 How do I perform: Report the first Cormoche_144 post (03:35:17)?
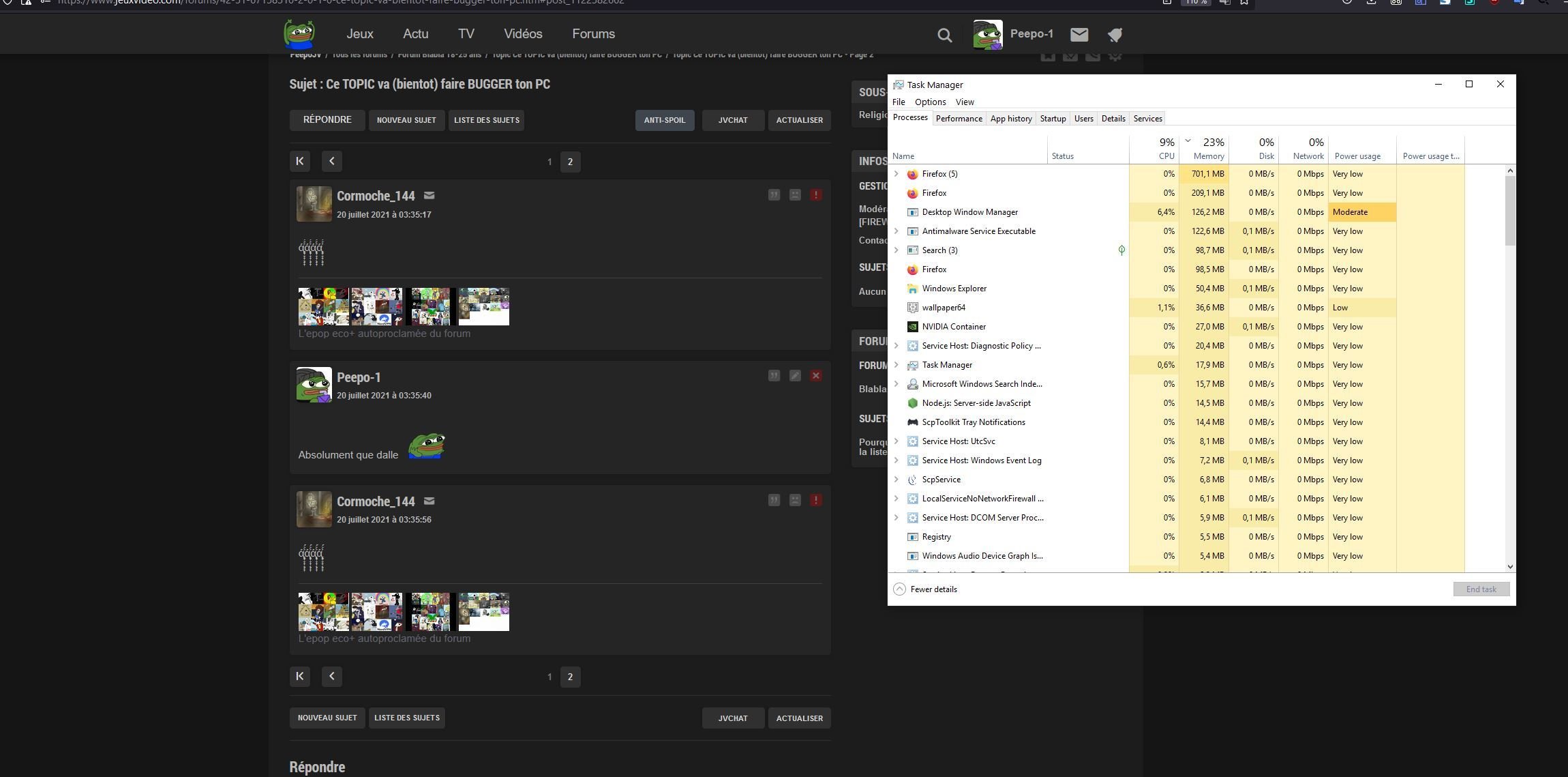[816, 195]
